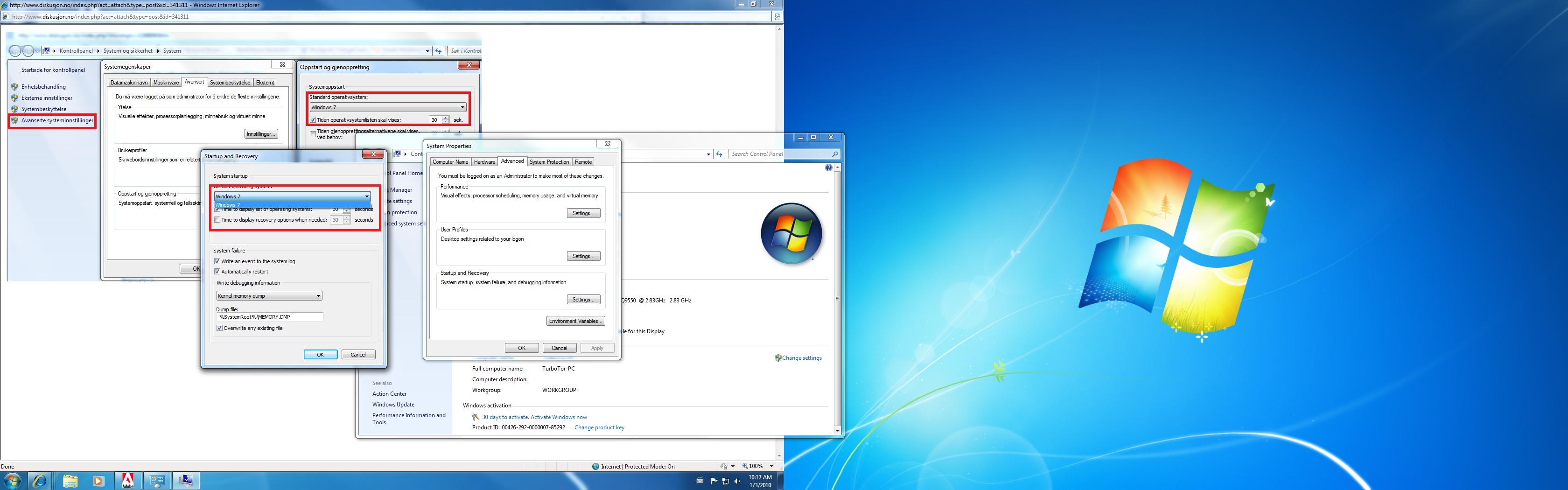The width and height of the screenshot is (1568, 490).
Task: Click the privacy report icon in IE status bar
Action: pos(724,466)
